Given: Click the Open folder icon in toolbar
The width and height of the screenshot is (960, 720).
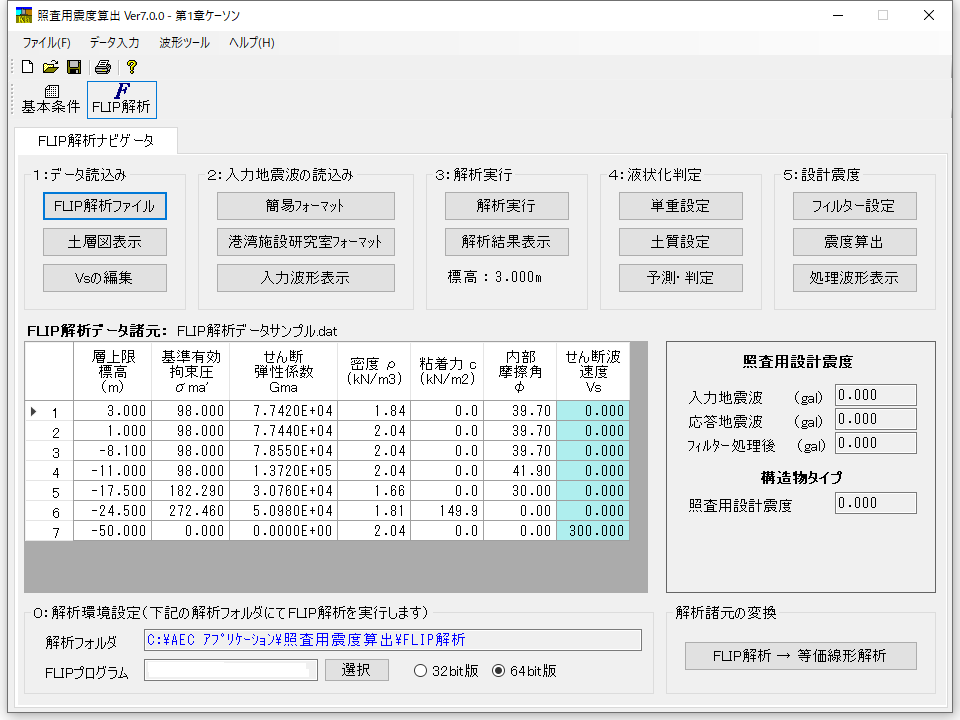Looking at the screenshot, I should pyautogui.click(x=51, y=67).
